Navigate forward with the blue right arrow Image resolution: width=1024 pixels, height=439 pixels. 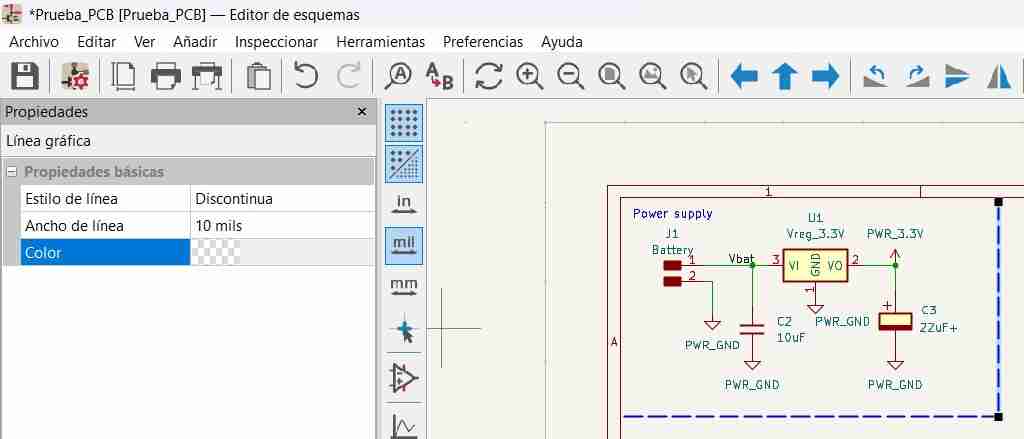(x=825, y=76)
